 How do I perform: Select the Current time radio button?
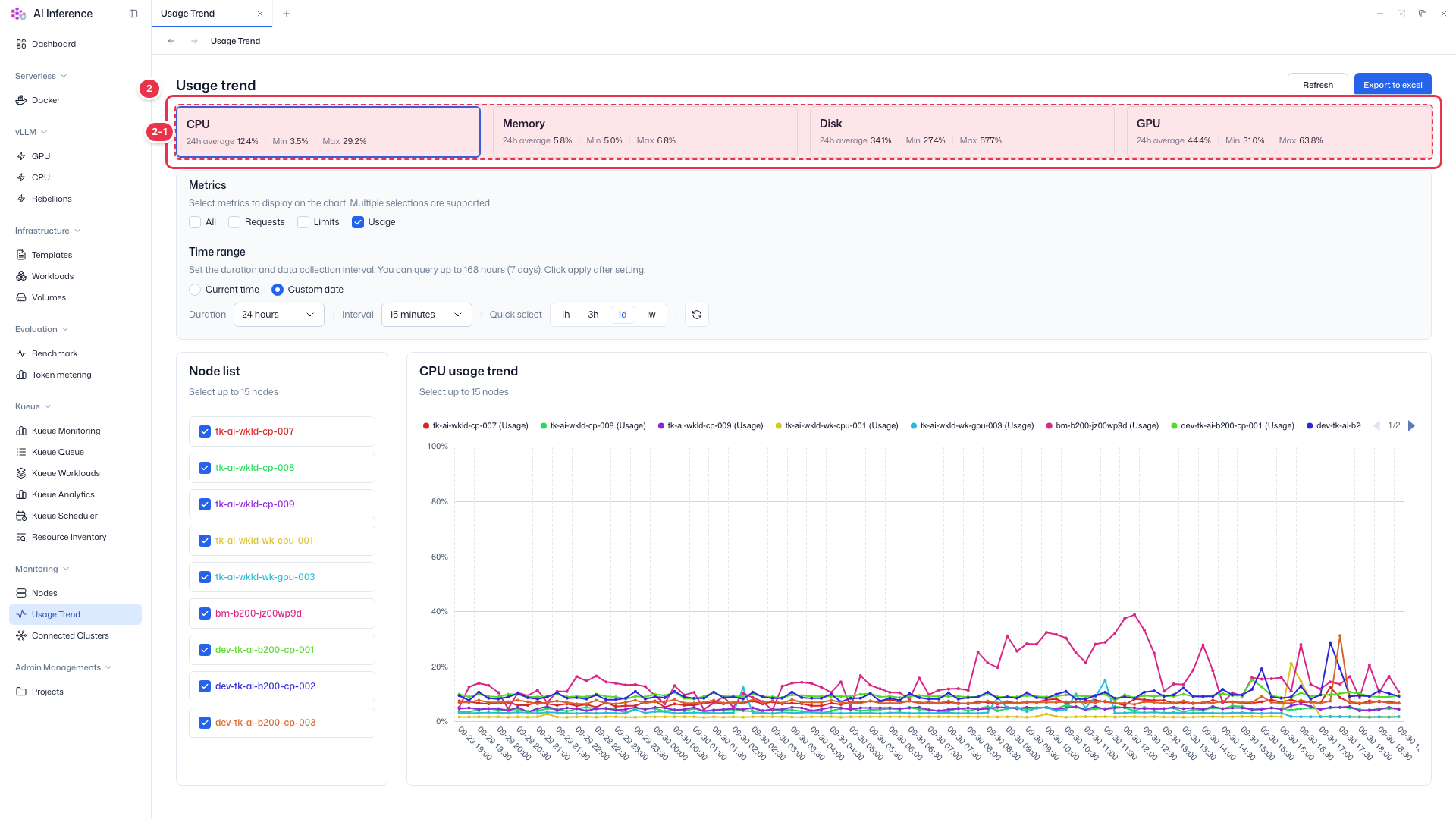[195, 290]
